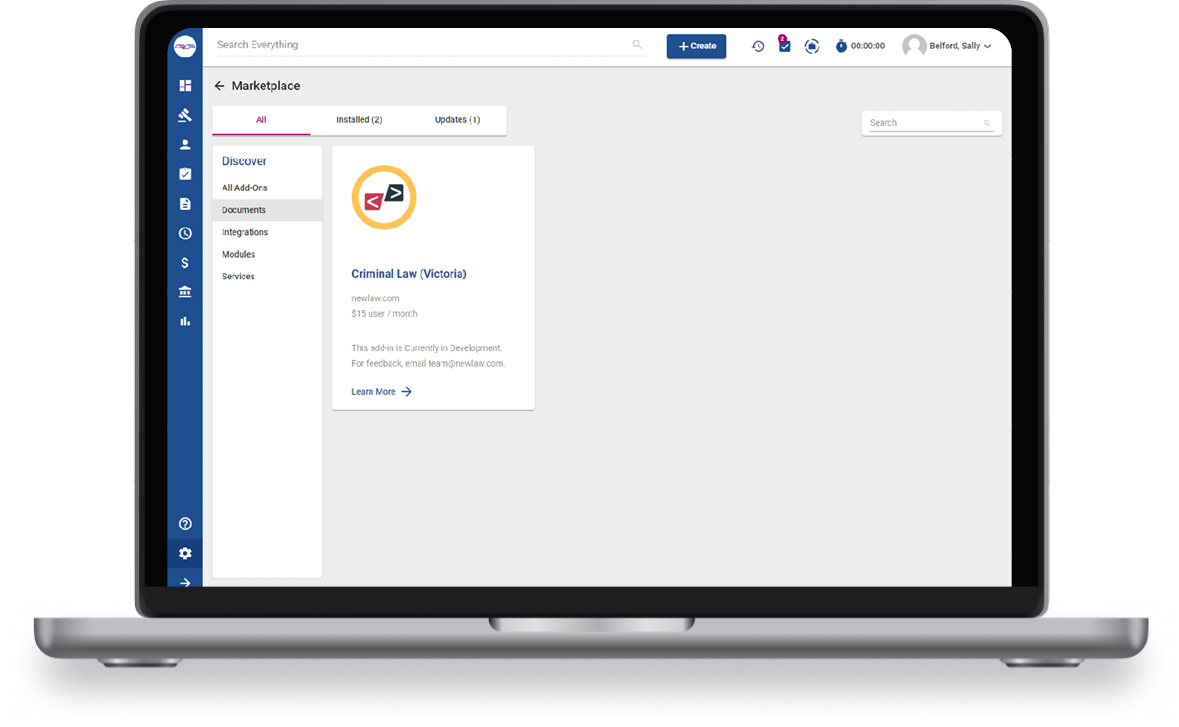Click the Search Everything input field
Screen dimensions: 1179x727
pyautogui.click(x=420, y=45)
